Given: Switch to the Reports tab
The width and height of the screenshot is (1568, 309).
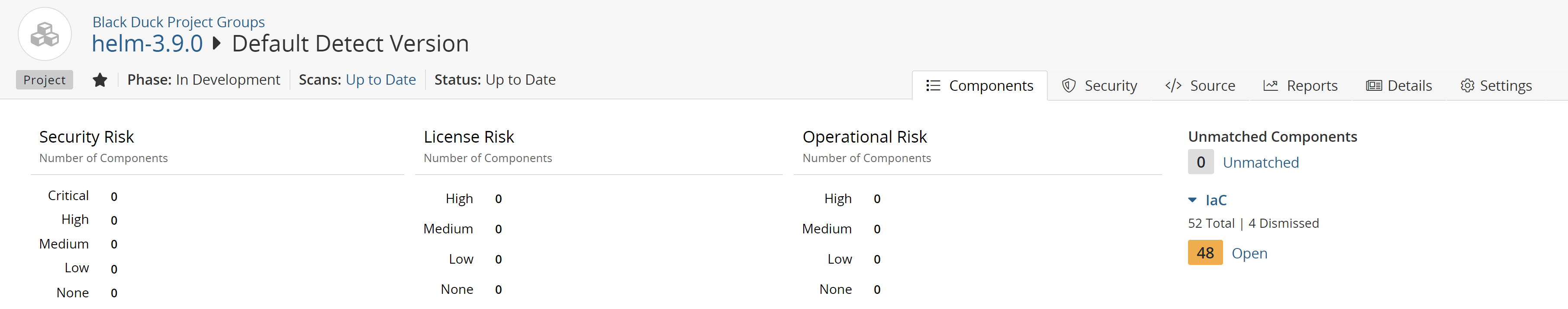Looking at the screenshot, I should click(x=1300, y=86).
